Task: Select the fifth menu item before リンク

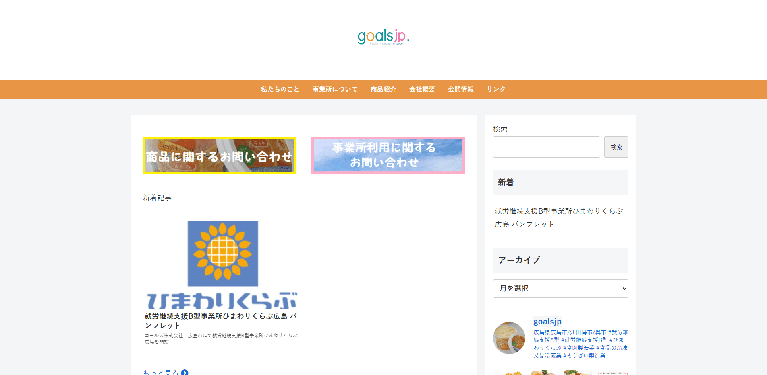Action: pyautogui.click(x=460, y=89)
